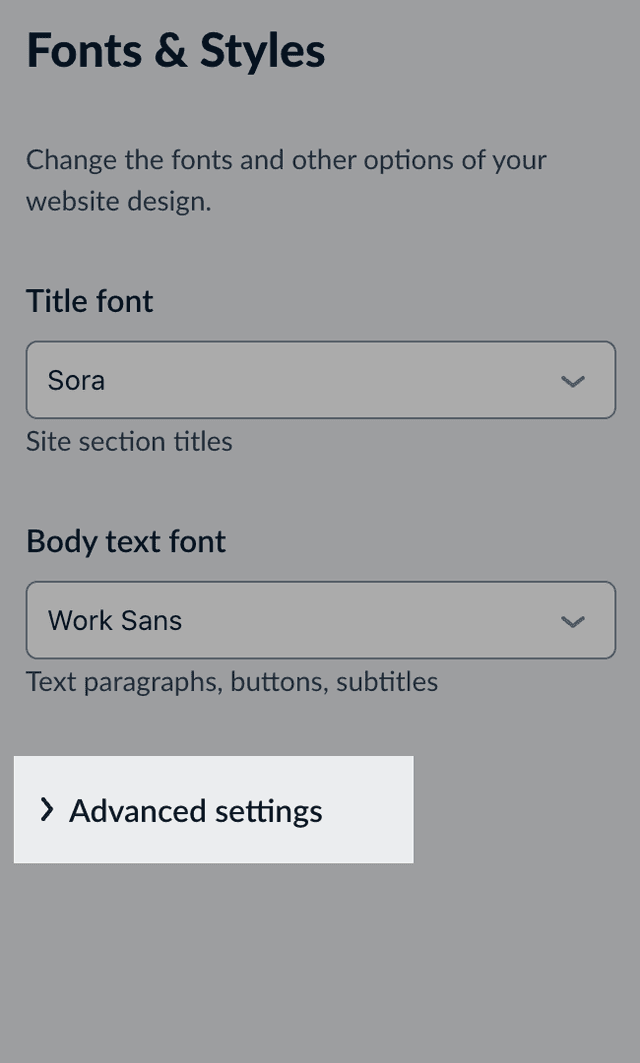
Task: Click the word "subtitles" under Body text font
Action: click(387, 681)
